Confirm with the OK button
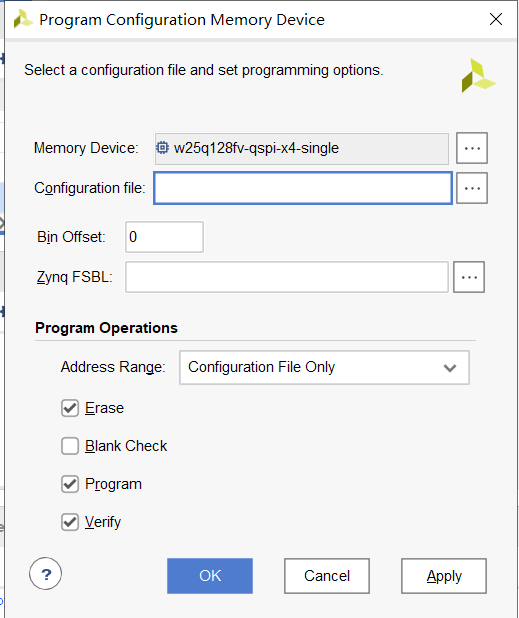Screen dimensions: 519x618 (x=210, y=576)
